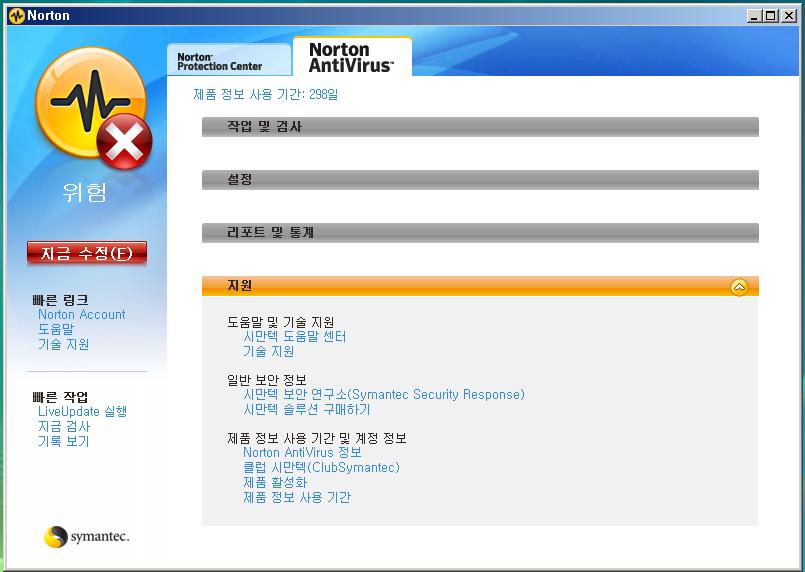Expand the 설정 section
This screenshot has height=572, width=805.
click(x=480, y=180)
